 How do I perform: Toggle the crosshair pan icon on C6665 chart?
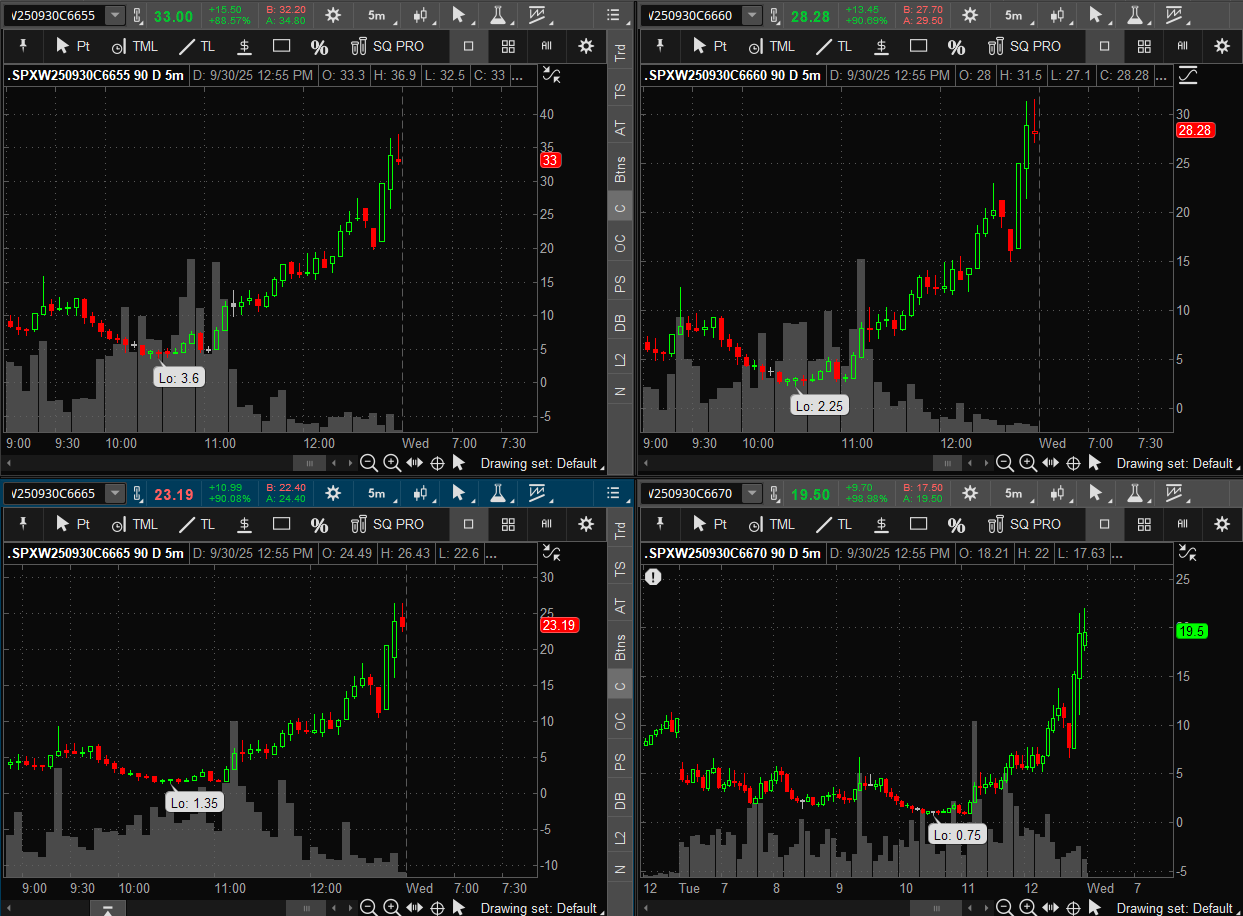pos(437,908)
